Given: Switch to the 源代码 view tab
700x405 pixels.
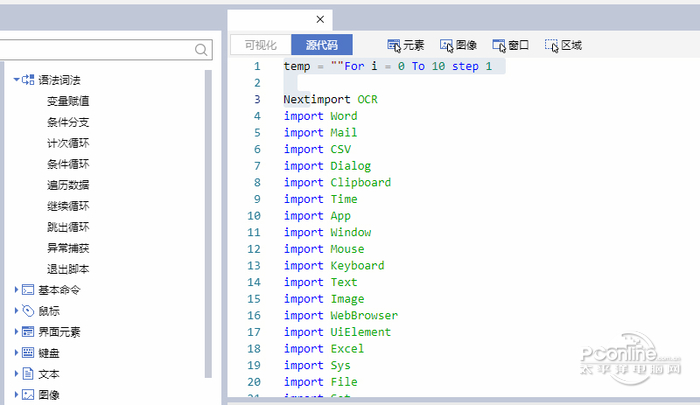Looking at the screenshot, I should click(x=322, y=45).
